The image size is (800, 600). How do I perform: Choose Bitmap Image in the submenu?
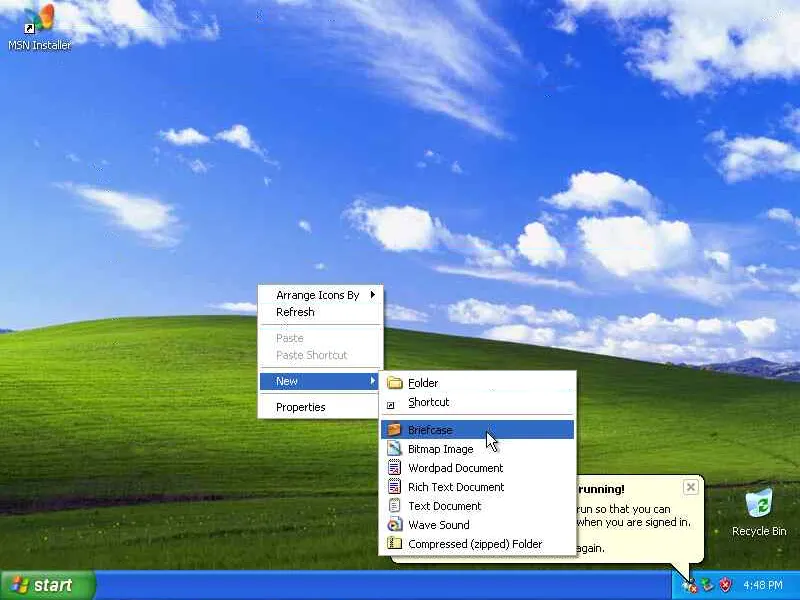point(478,448)
